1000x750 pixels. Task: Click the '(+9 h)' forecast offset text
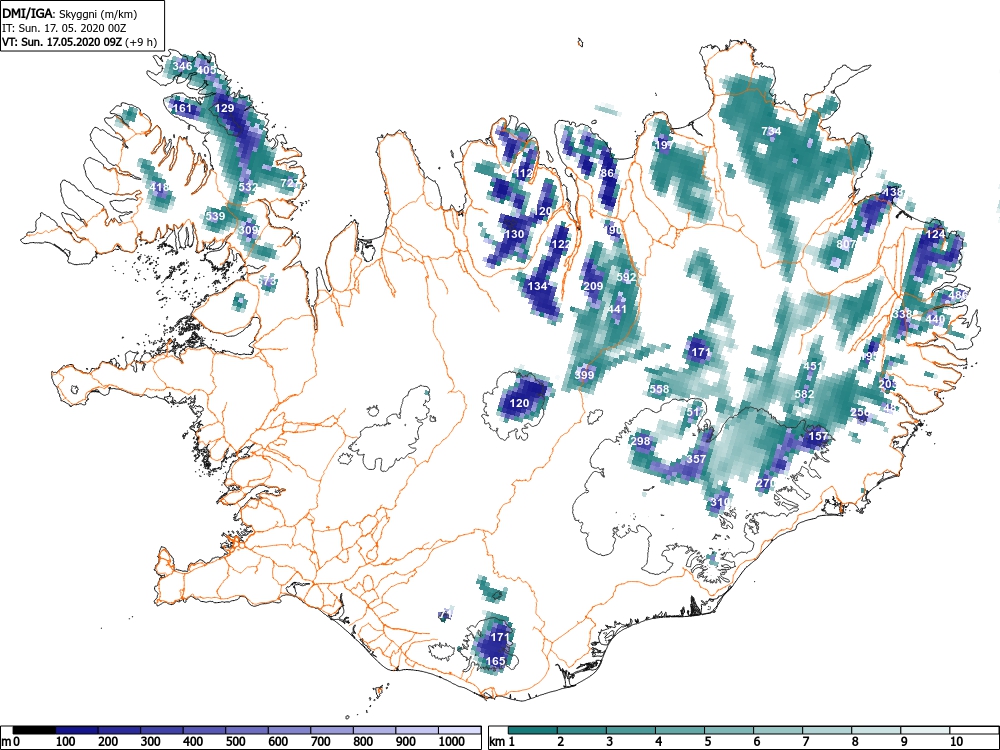tap(141, 42)
